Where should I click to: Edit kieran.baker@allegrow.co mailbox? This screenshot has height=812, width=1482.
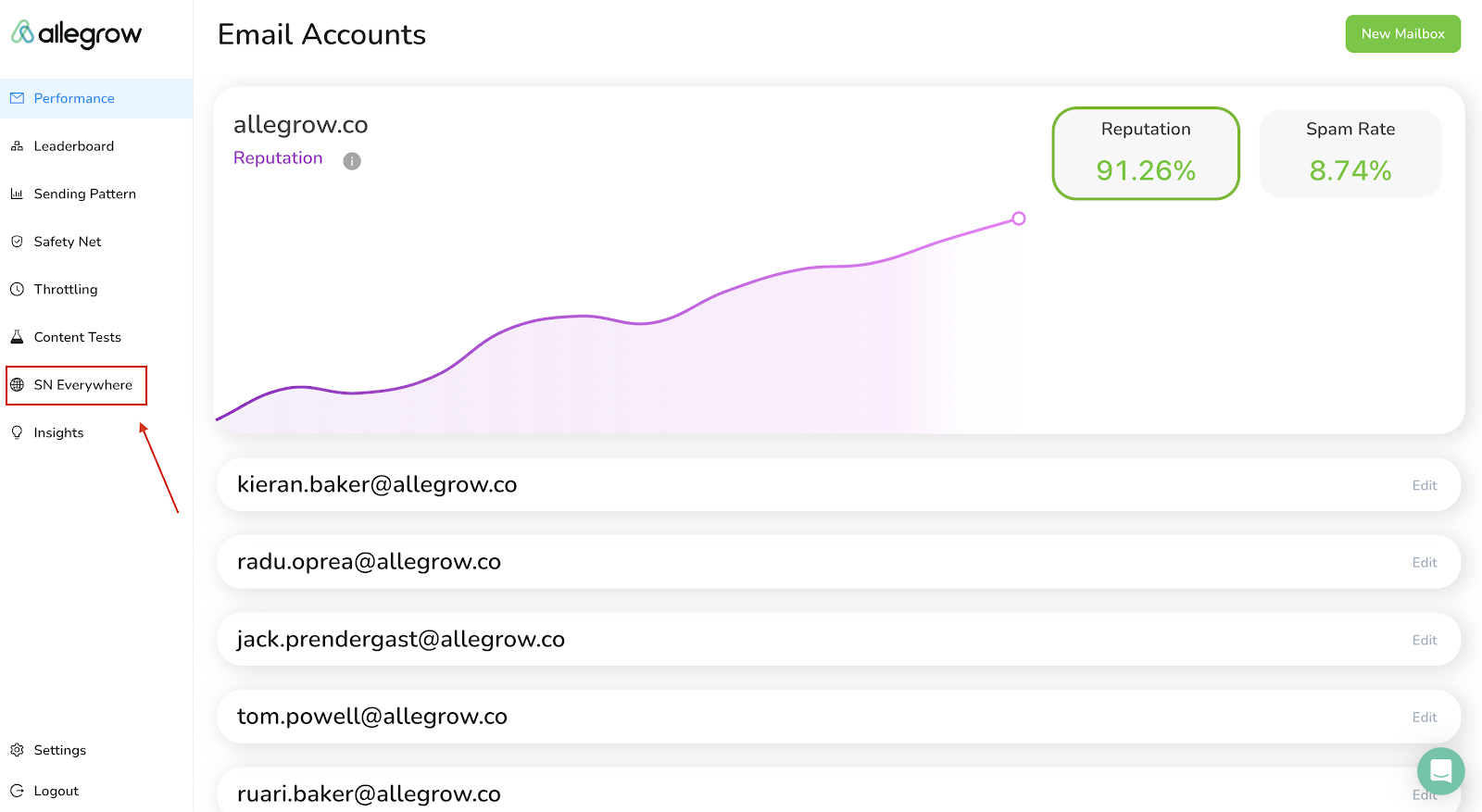point(1425,485)
